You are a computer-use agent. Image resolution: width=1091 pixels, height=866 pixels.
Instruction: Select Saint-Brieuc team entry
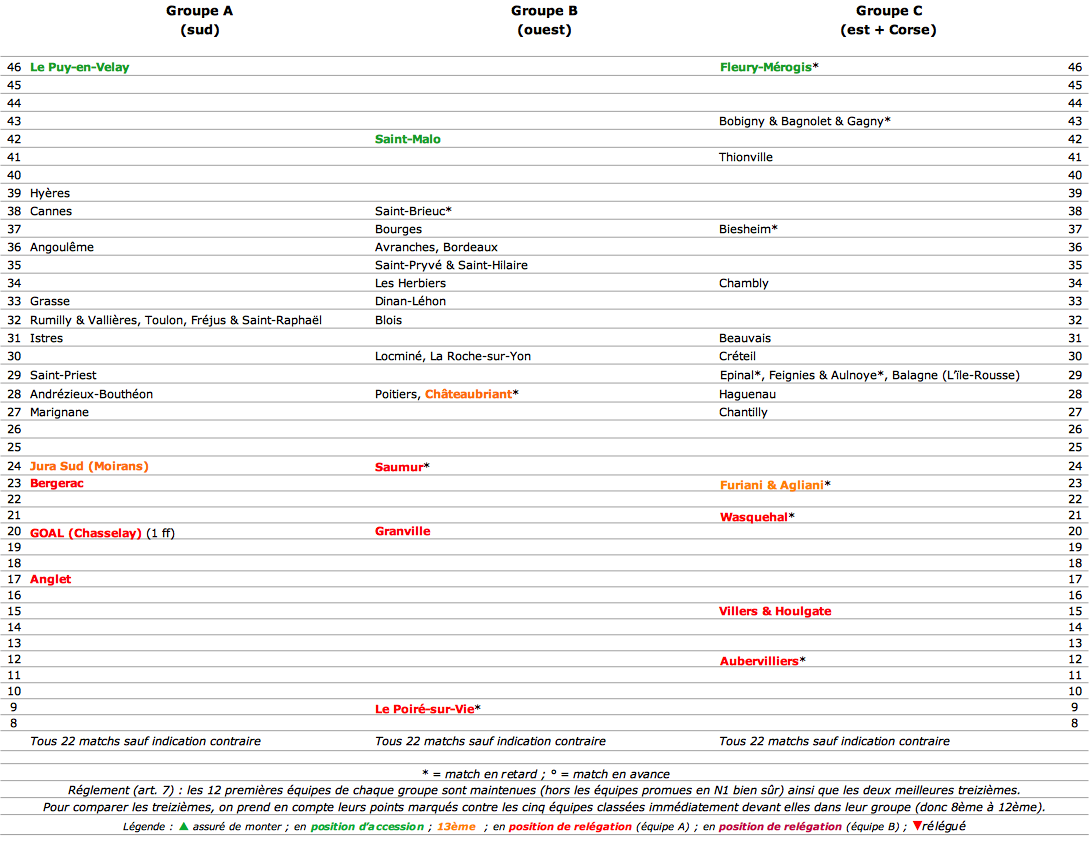click(x=411, y=211)
